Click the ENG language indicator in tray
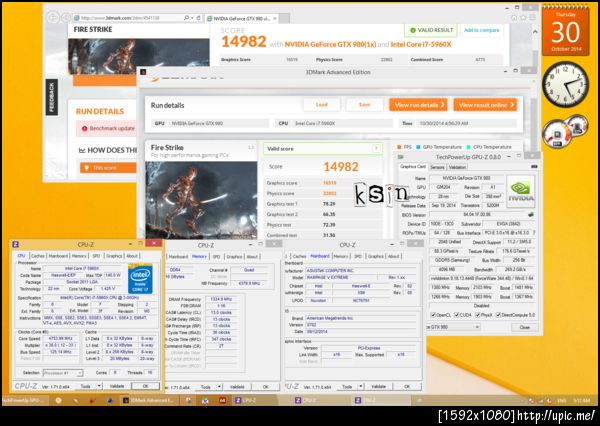 [562, 401]
